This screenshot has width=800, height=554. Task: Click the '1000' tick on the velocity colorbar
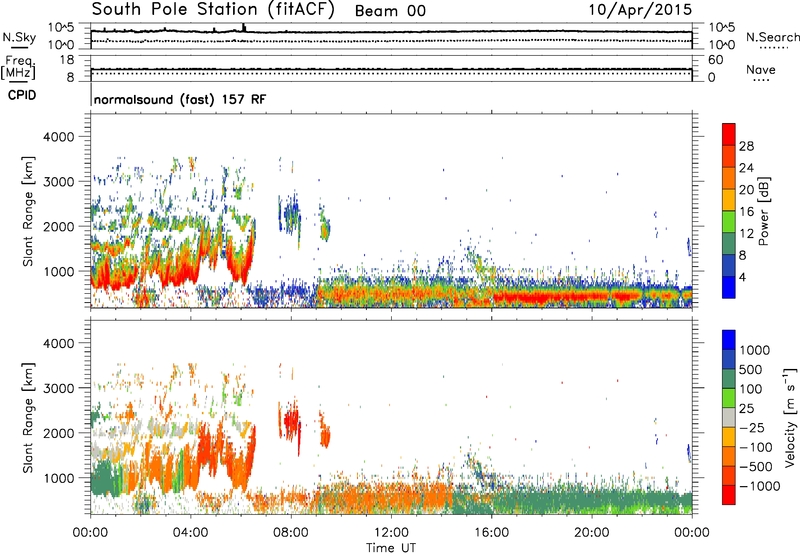coord(754,350)
